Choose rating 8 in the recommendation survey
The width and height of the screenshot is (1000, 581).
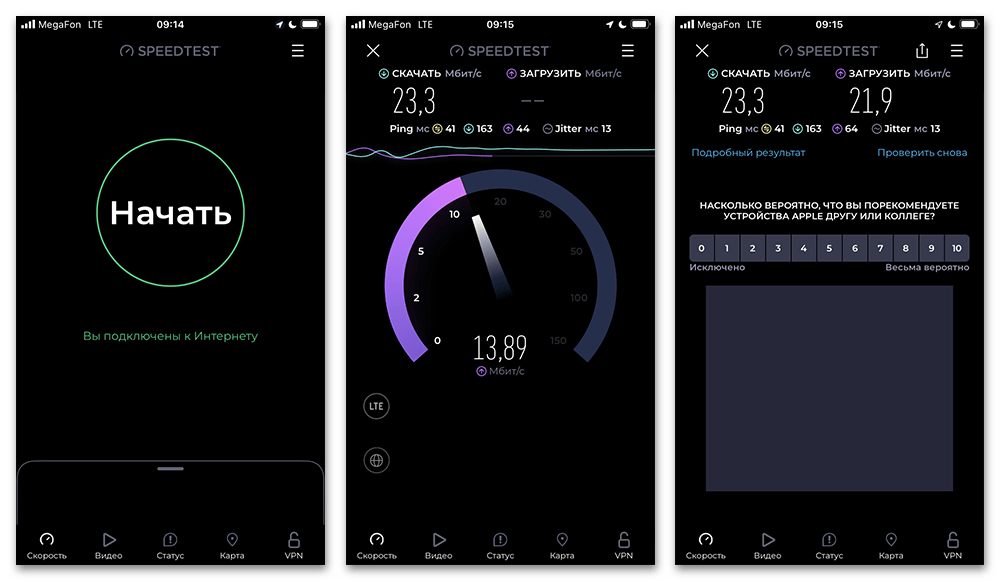click(906, 248)
